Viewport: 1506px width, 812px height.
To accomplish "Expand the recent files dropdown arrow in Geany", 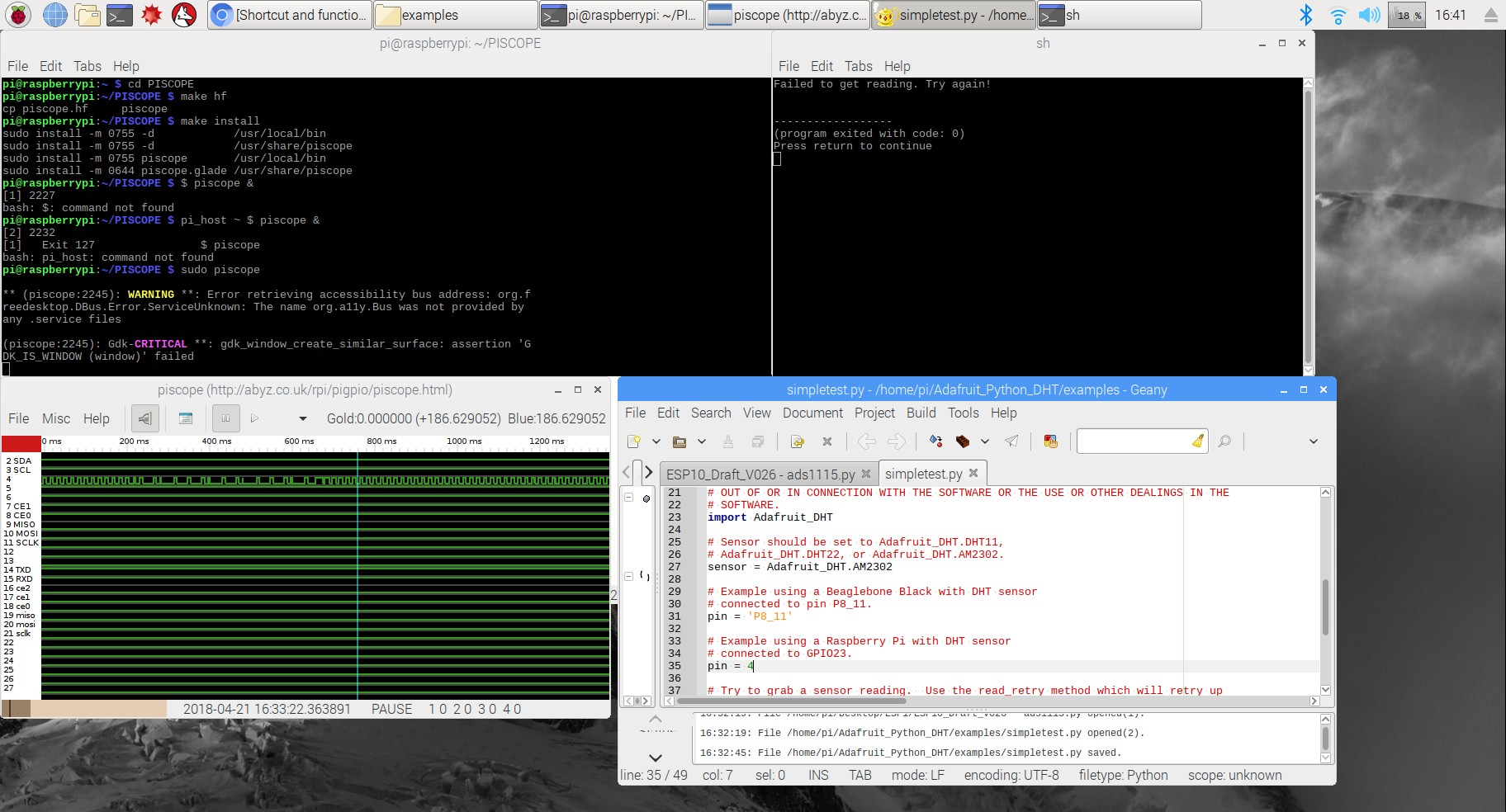I will (702, 441).
